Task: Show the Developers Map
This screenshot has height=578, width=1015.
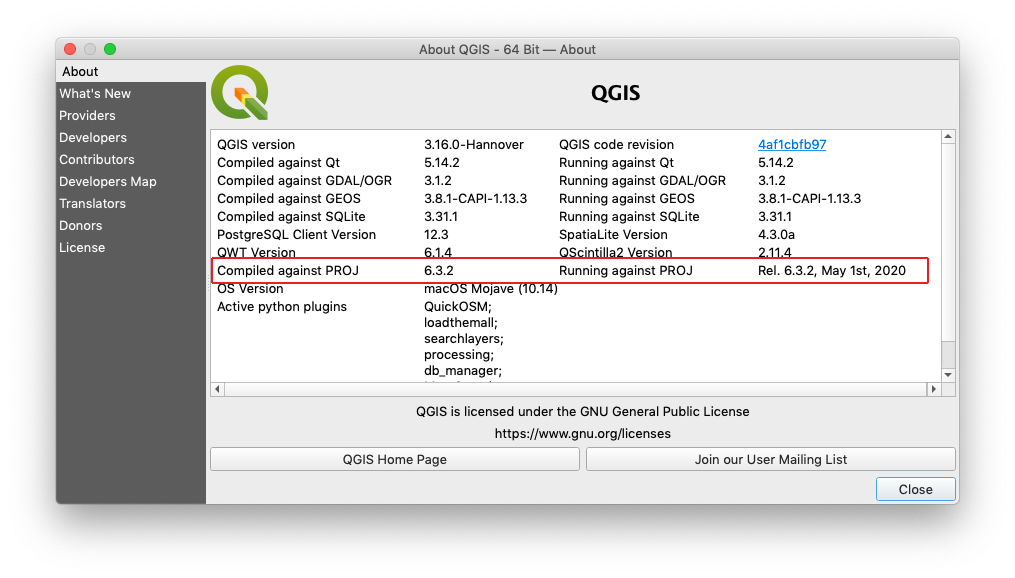Action: (107, 181)
